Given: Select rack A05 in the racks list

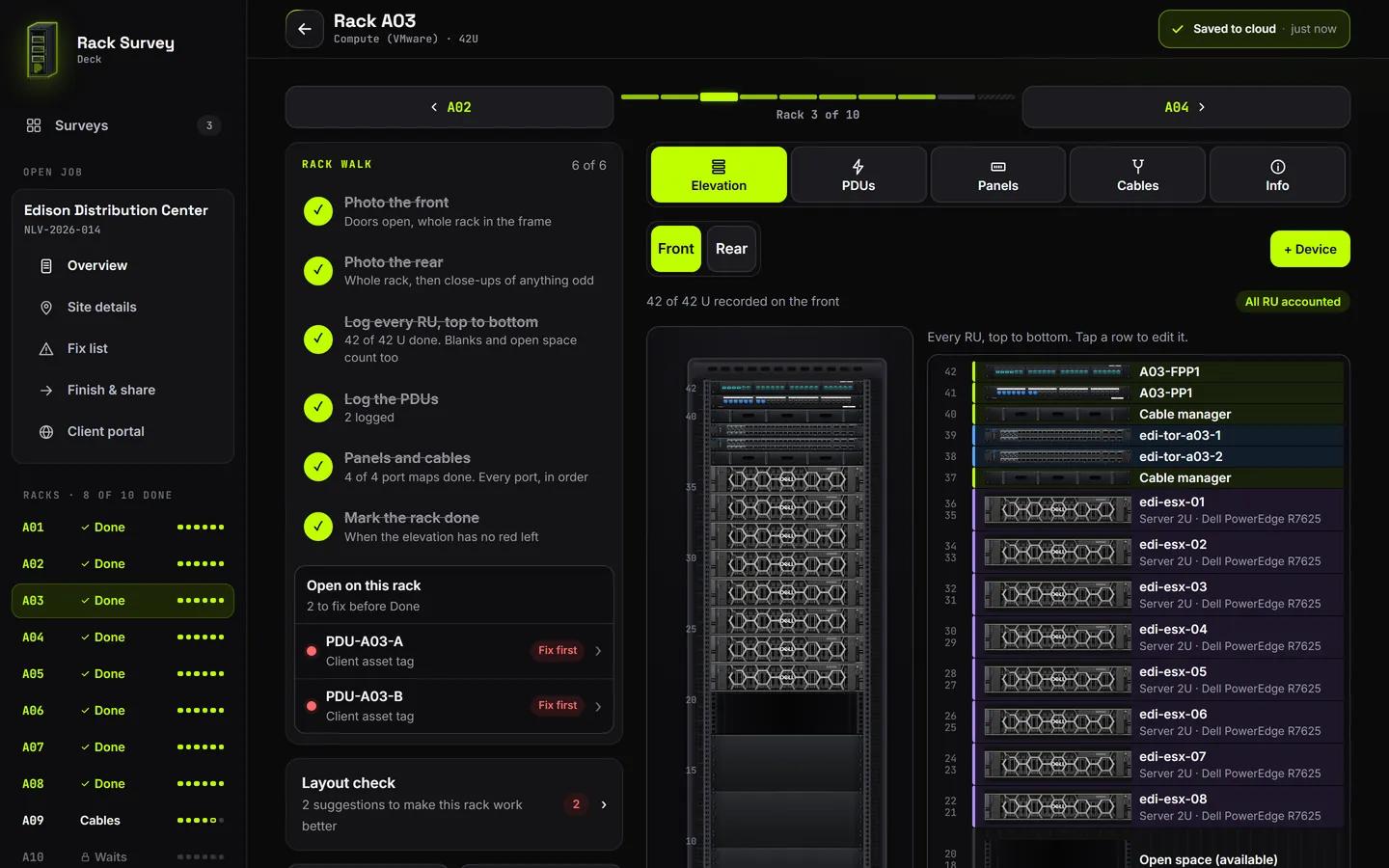Looking at the screenshot, I should point(123,674).
